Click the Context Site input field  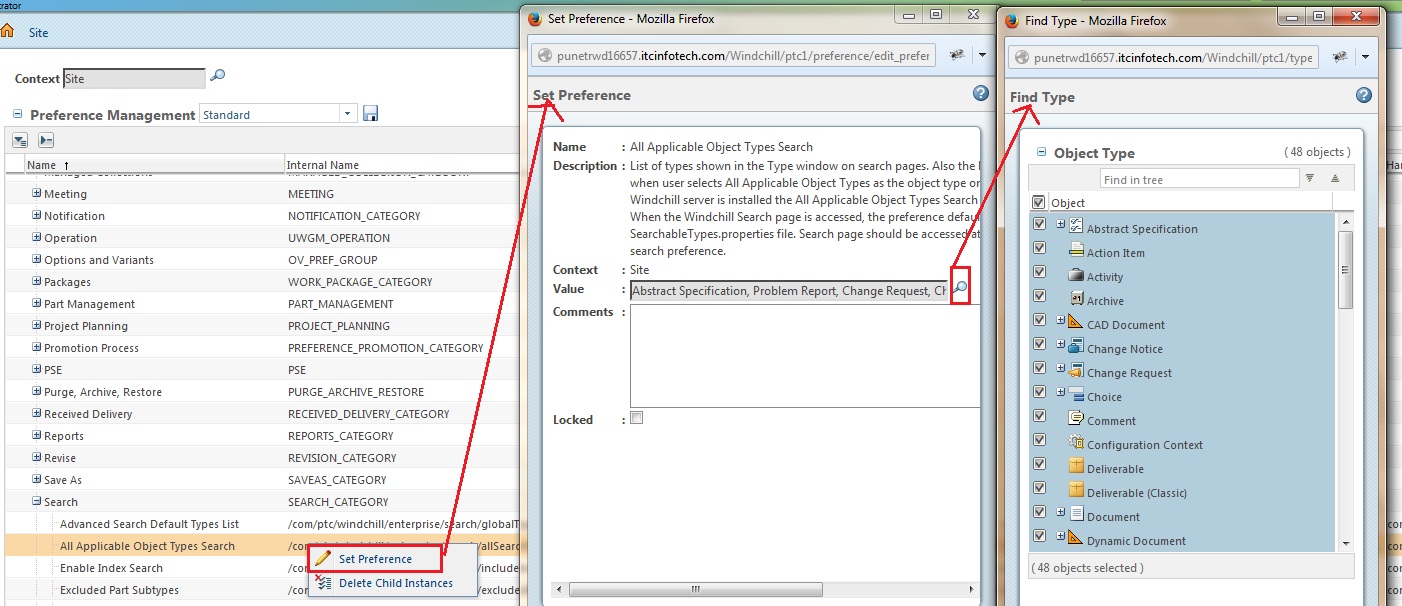(134, 78)
